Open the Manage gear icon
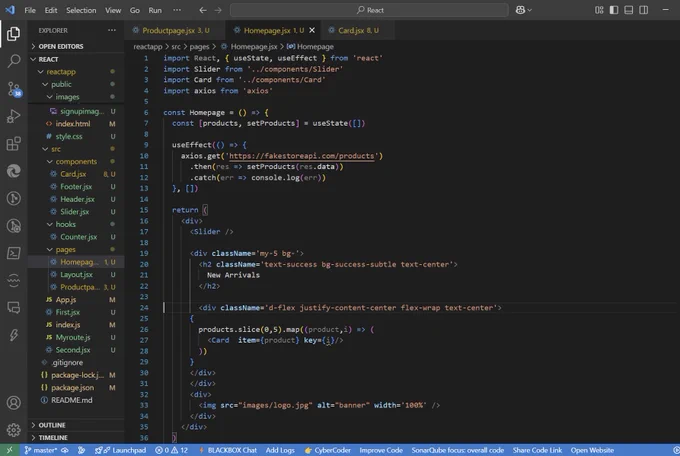 (x=13, y=430)
